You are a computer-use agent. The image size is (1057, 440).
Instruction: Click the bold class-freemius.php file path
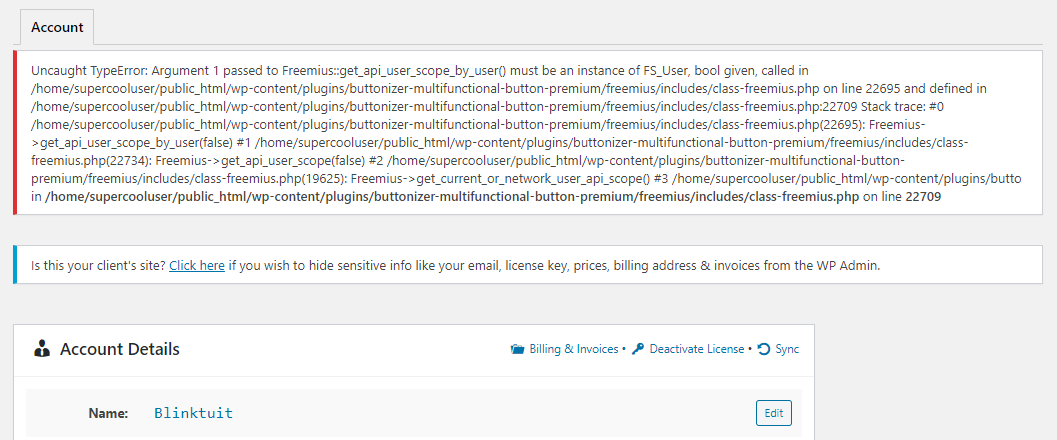point(452,197)
